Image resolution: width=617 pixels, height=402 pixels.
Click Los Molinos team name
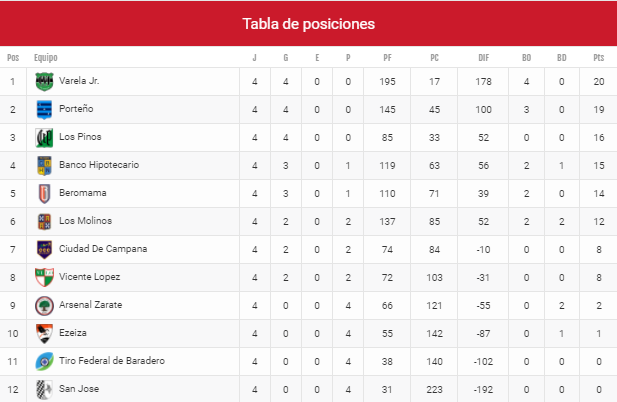pos(85,221)
